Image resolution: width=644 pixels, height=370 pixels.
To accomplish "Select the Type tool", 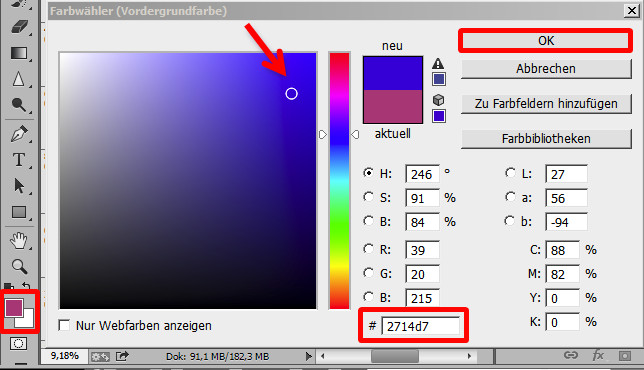I will tap(18, 160).
